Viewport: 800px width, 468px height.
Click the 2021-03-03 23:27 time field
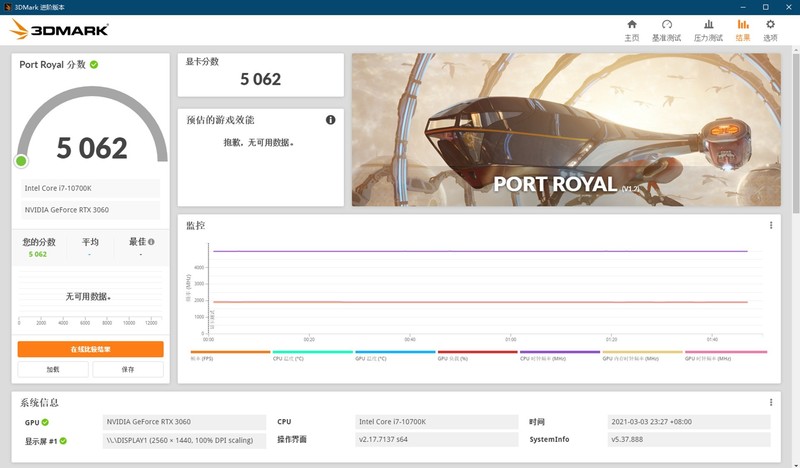(689, 422)
